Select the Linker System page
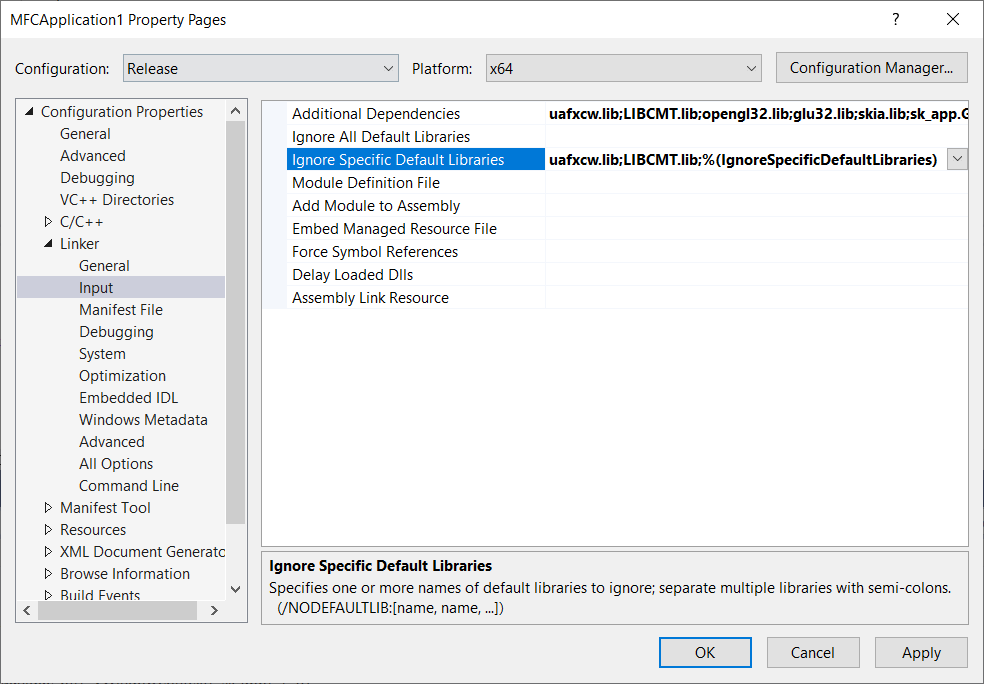Viewport: 984px width, 684px height. coord(102,353)
